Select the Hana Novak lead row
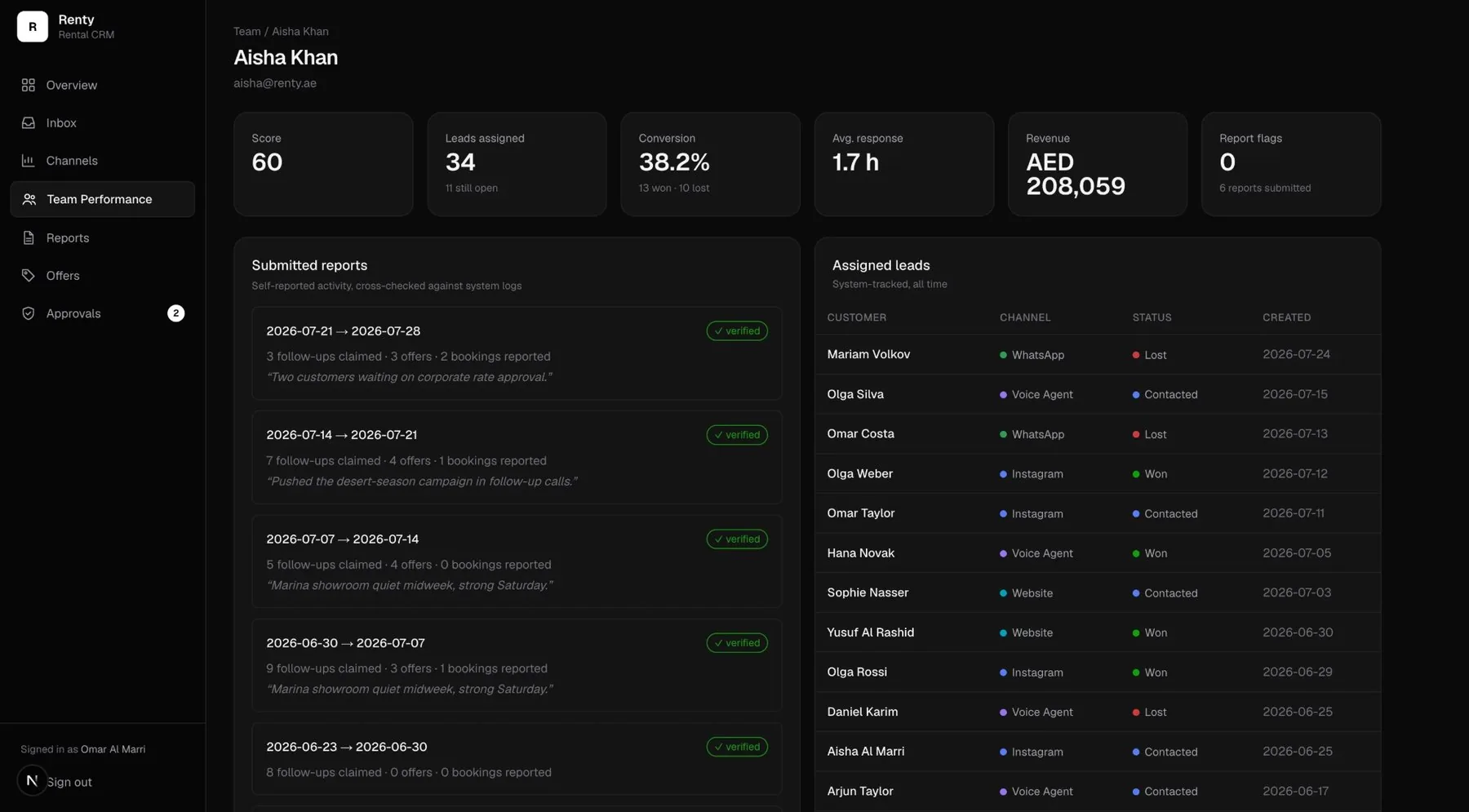The width and height of the screenshot is (1469, 812). click(1098, 552)
